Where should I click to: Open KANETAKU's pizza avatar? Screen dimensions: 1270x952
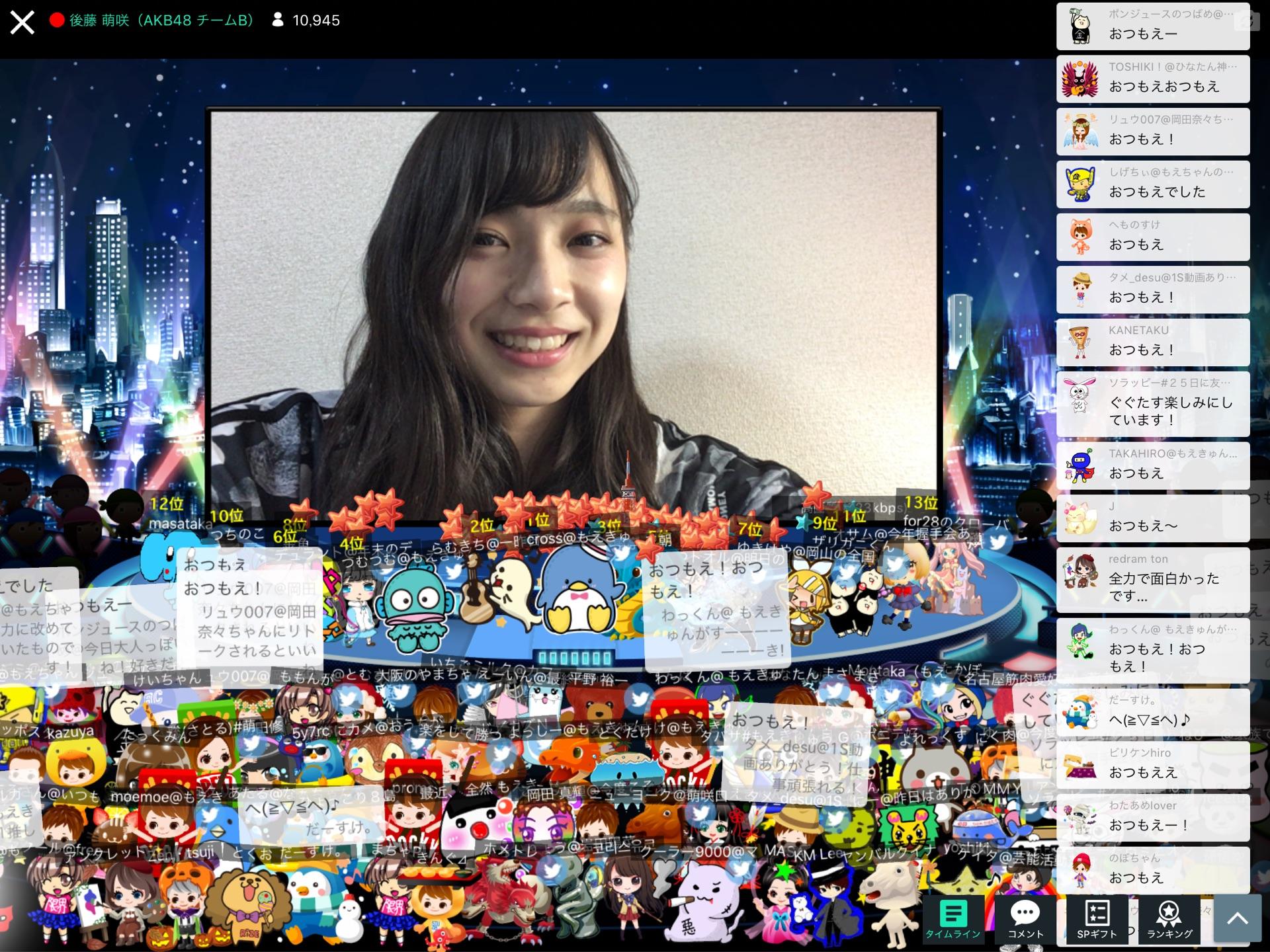click(x=1080, y=342)
